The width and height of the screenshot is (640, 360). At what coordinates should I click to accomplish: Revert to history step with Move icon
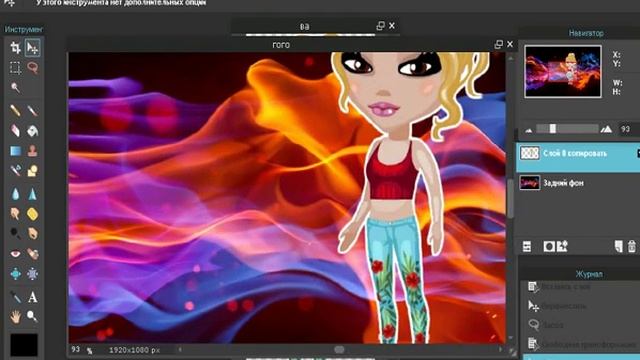tap(580, 306)
